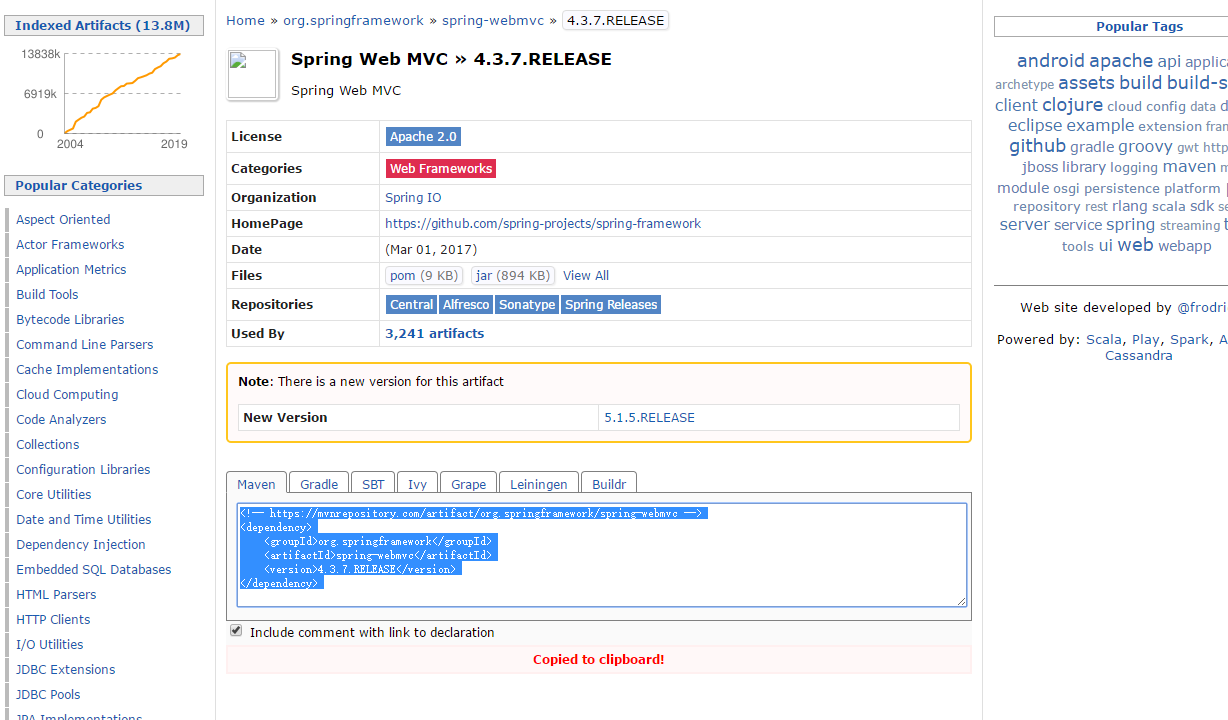Open Application Metrics category
Image resolution: width=1228 pixels, height=720 pixels.
pyautogui.click(x=71, y=270)
